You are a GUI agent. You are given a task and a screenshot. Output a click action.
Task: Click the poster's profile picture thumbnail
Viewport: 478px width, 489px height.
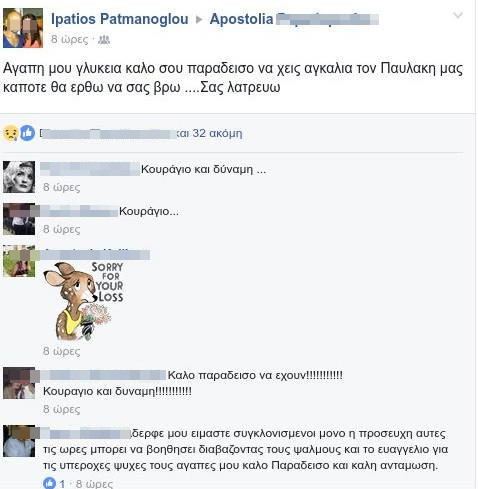23,28
